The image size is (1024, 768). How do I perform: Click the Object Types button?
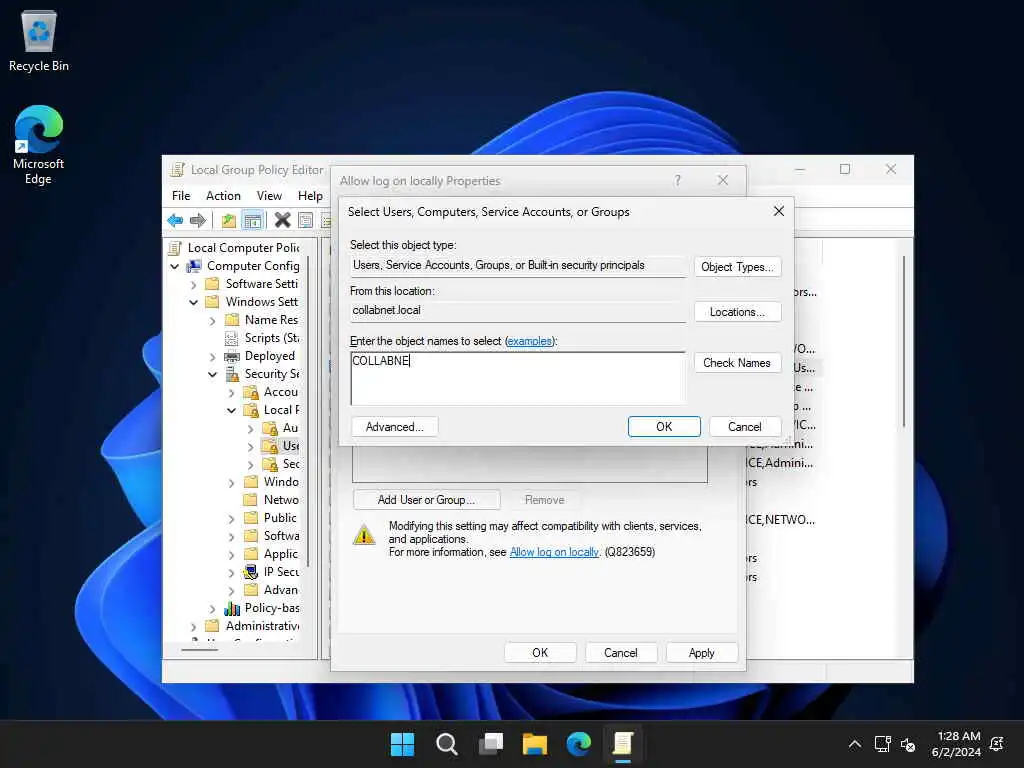pyautogui.click(x=737, y=266)
